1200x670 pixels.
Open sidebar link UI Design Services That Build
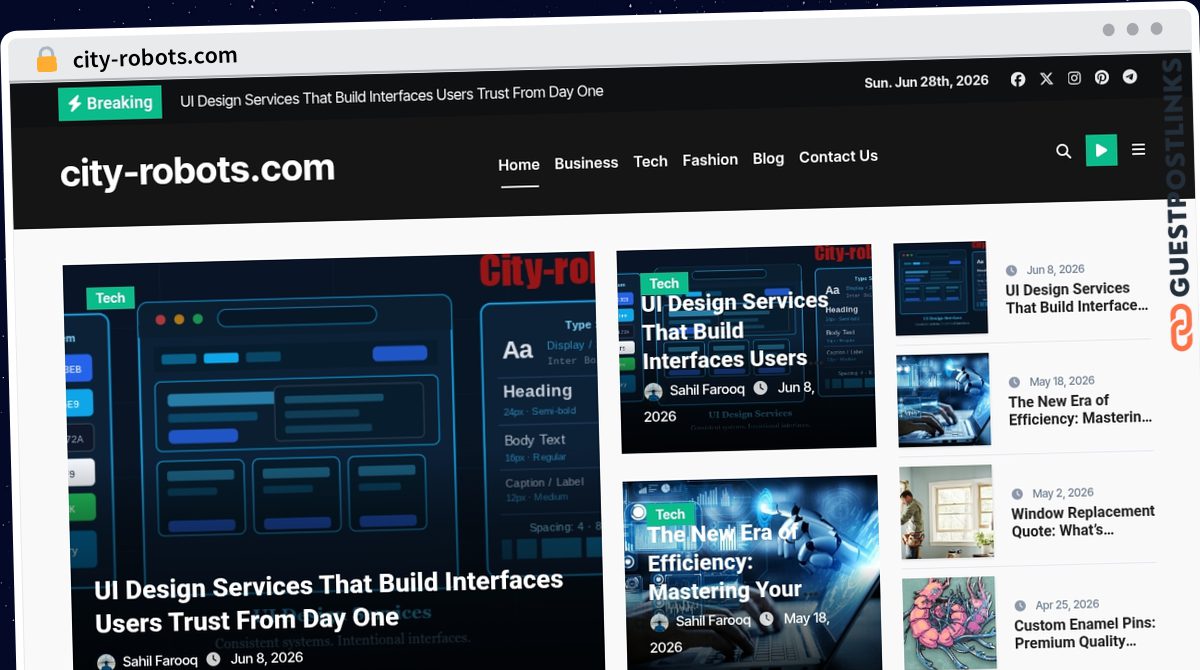pyautogui.click(x=1077, y=298)
